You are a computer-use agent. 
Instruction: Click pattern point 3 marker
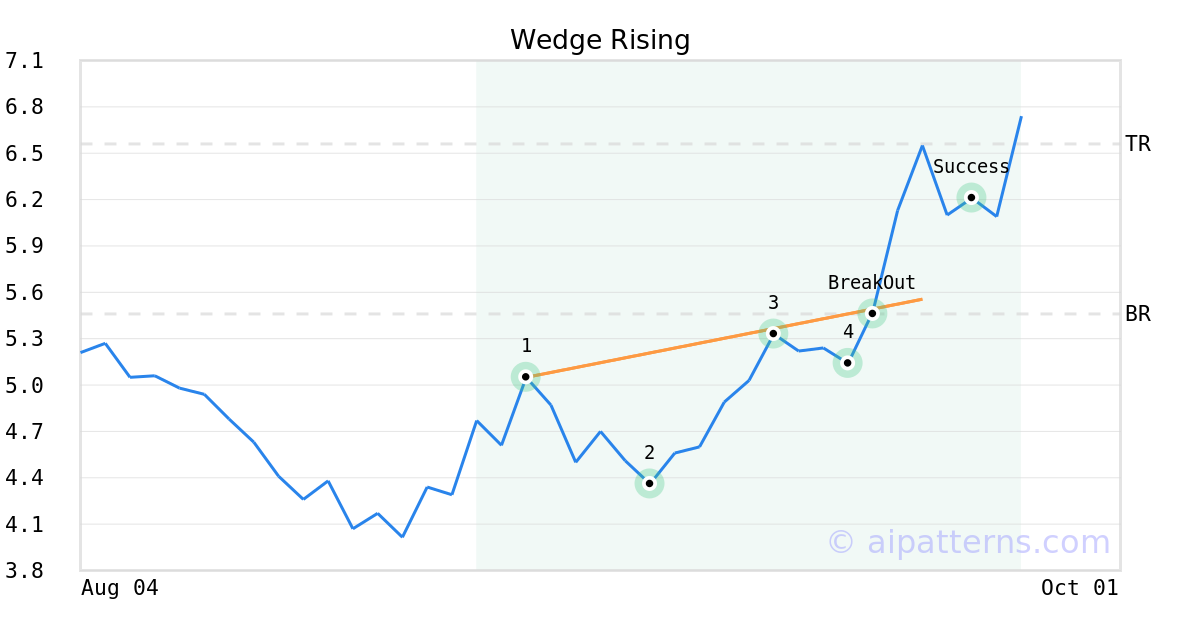pyautogui.click(x=773, y=333)
